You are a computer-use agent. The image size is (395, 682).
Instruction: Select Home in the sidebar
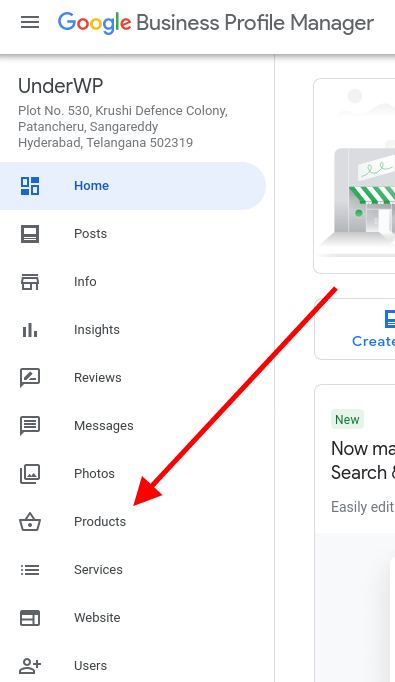coord(133,186)
